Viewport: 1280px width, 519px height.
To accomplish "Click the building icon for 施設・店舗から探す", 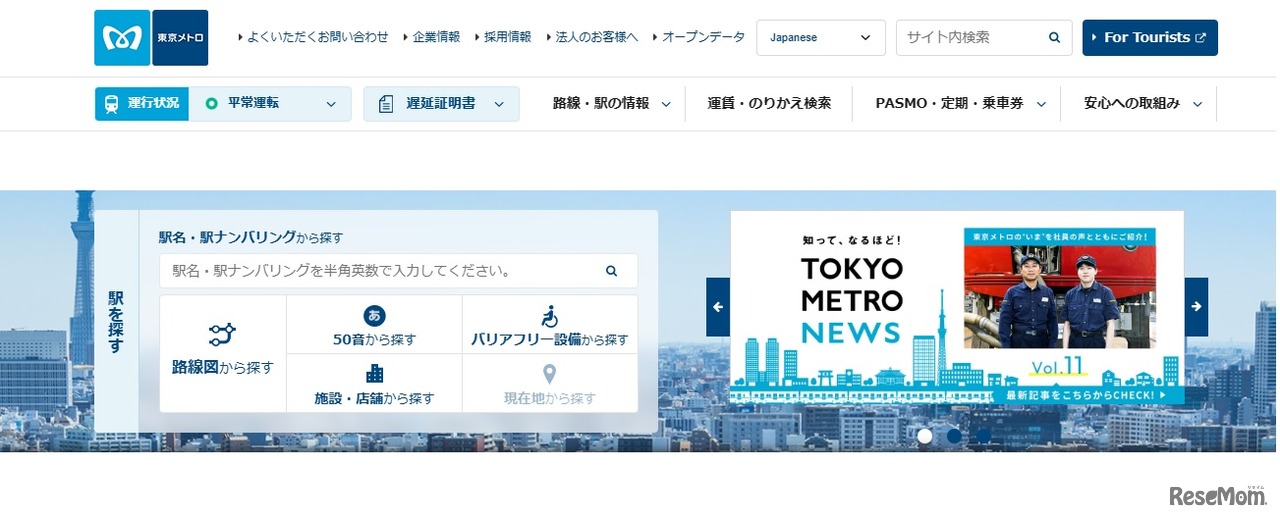I will [374, 374].
